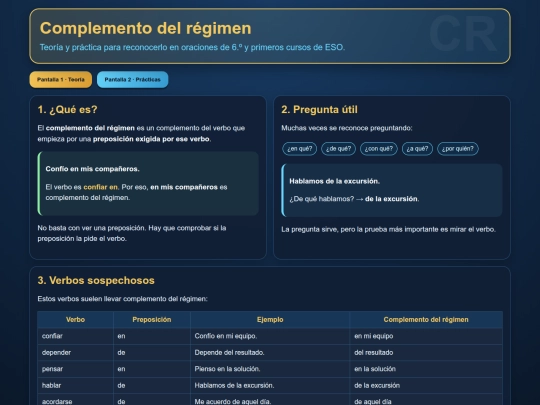The height and width of the screenshot is (405, 540).
Task: Click the Estos verbos suelen llevar intro line
Action: [123, 299]
